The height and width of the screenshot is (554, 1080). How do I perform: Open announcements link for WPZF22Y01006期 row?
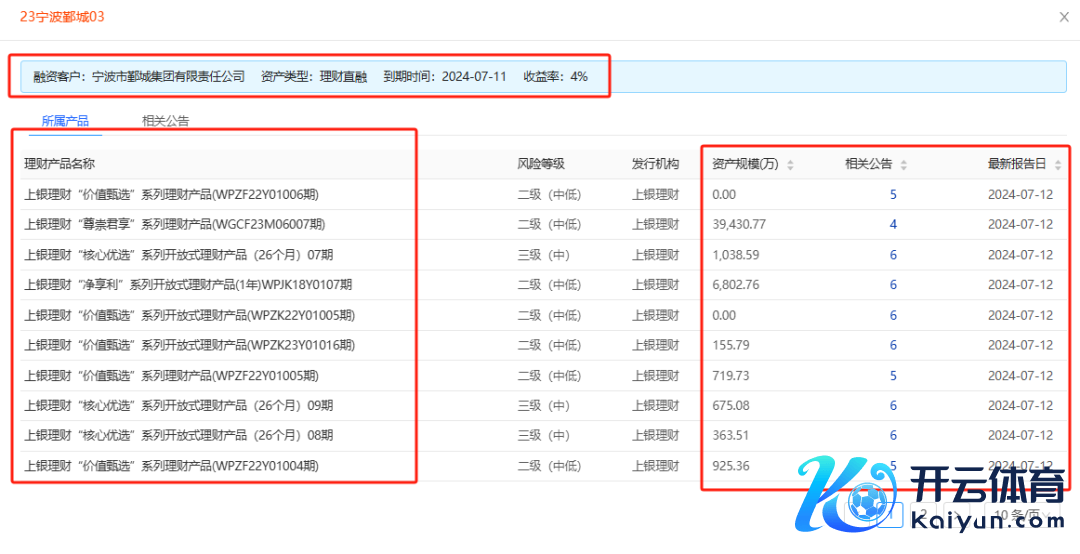click(893, 195)
